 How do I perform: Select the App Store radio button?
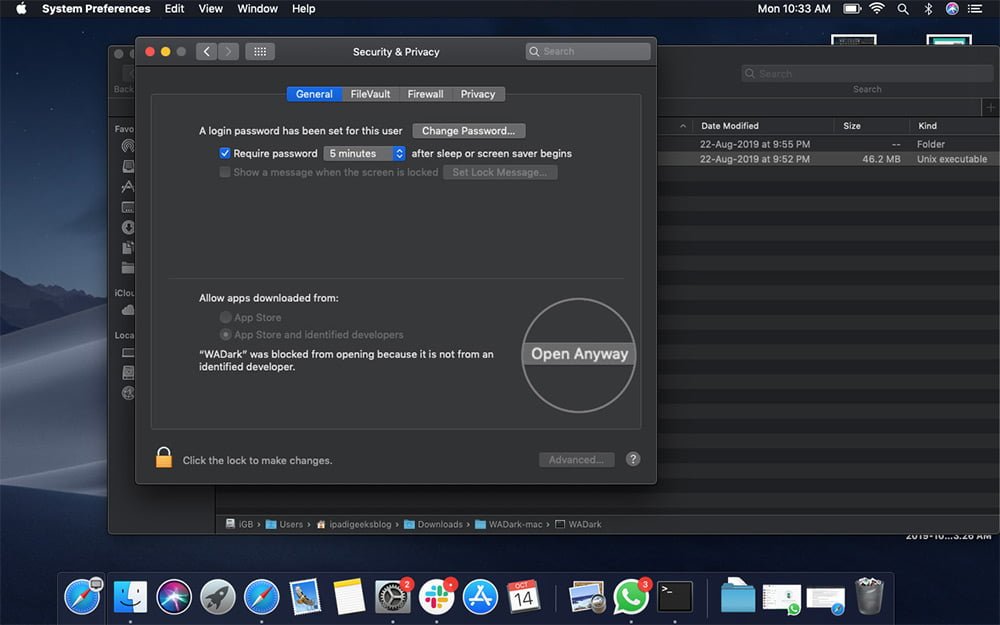click(225, 317)
